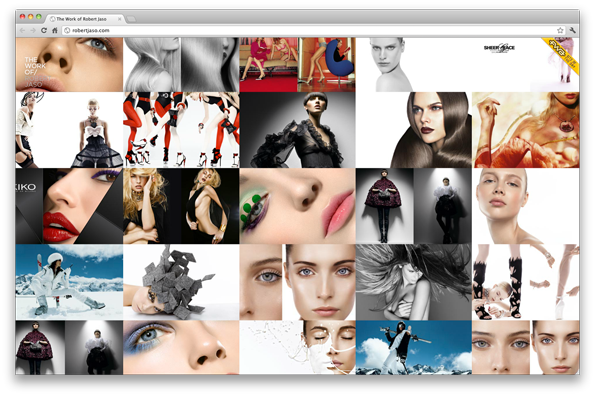Open the skier against blue sky thumbnail
The image size is (595, 396).
[414, 347]
